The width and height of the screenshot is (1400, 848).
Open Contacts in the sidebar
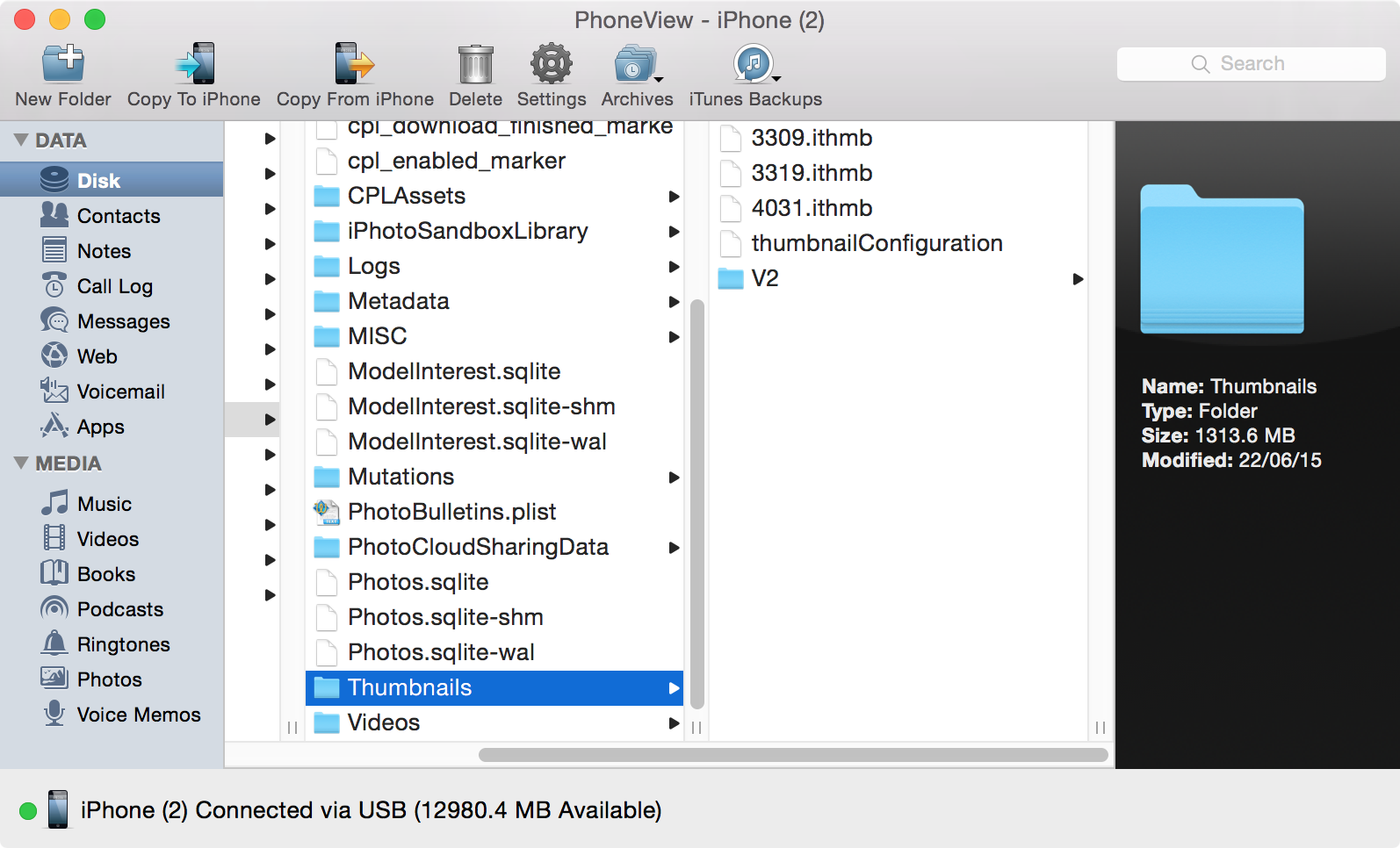(112, 216)
